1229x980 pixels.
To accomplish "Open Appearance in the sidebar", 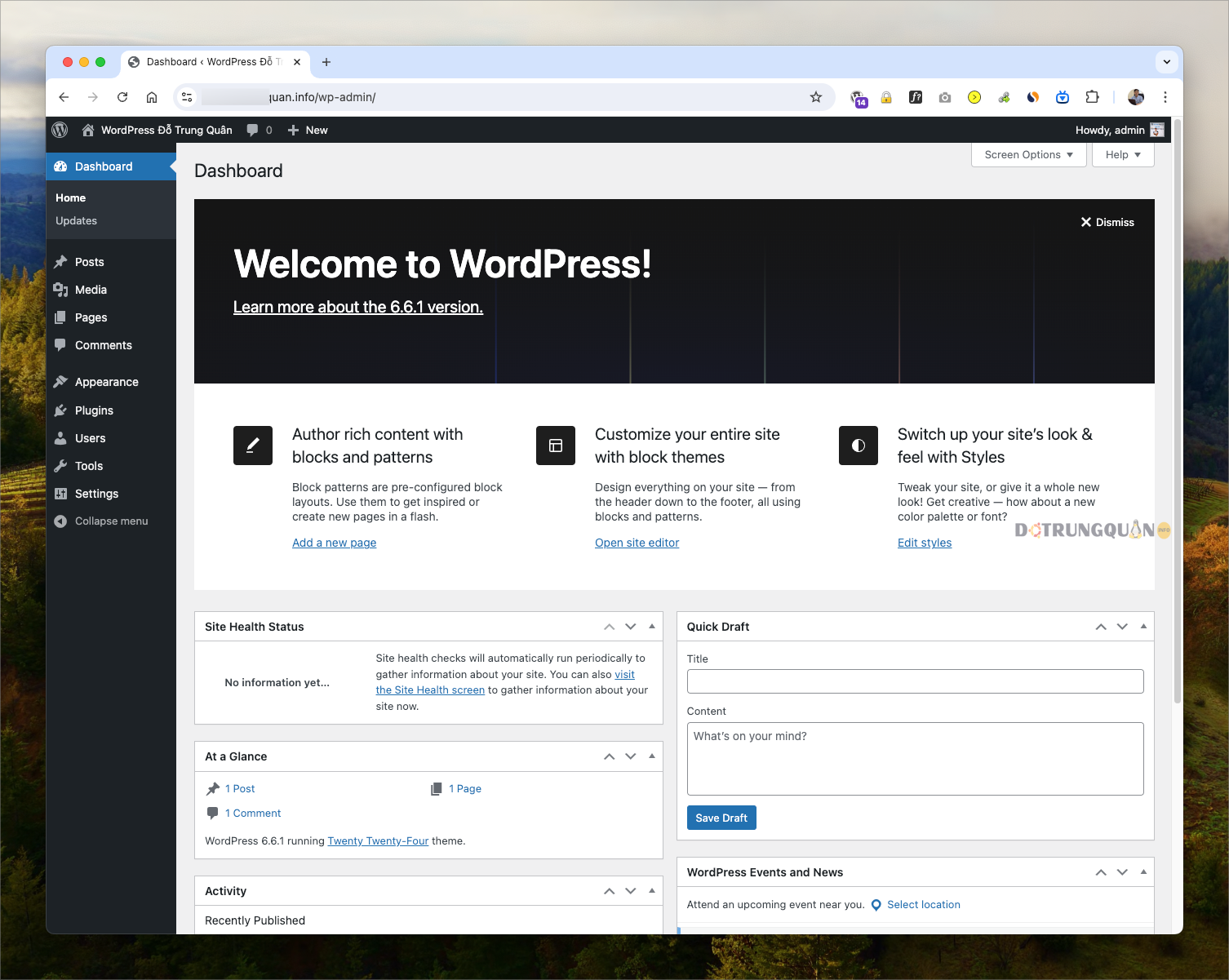I will click(111, 382).
